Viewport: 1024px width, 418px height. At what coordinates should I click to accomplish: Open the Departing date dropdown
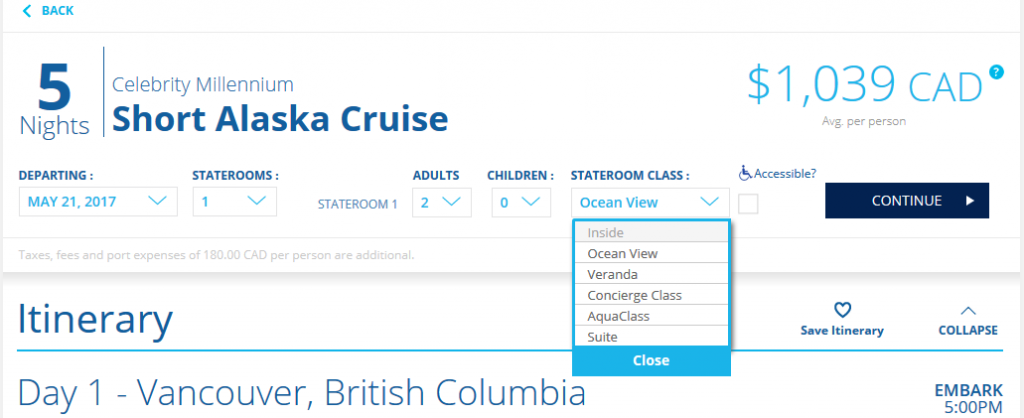[x=98, y=202]
